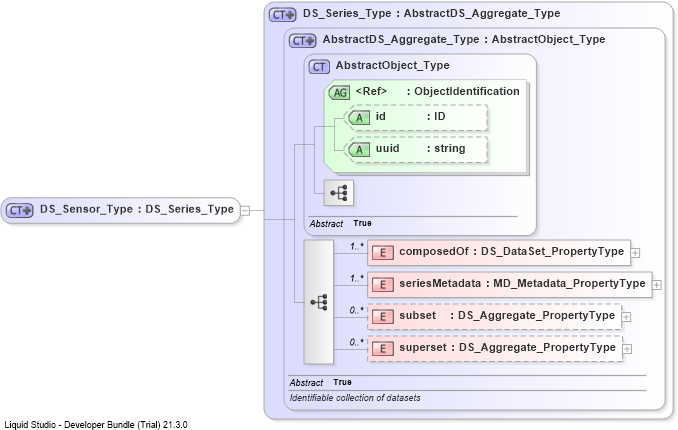Click the Liquid Studio Developer Bundle footer text
This screenshot has height=430, width=678.
(x=96, y=424)
